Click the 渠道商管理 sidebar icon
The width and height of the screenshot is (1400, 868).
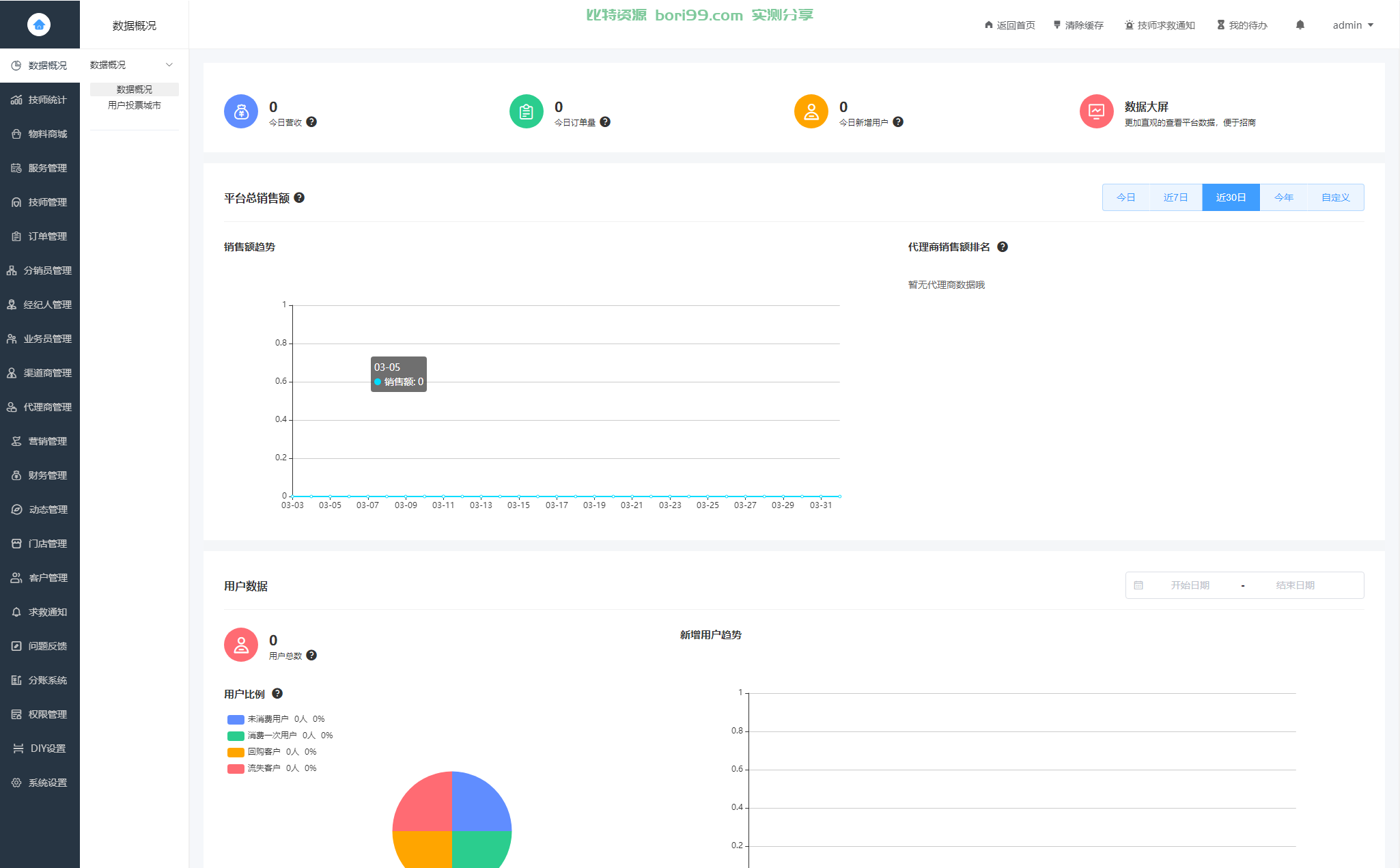12,373
